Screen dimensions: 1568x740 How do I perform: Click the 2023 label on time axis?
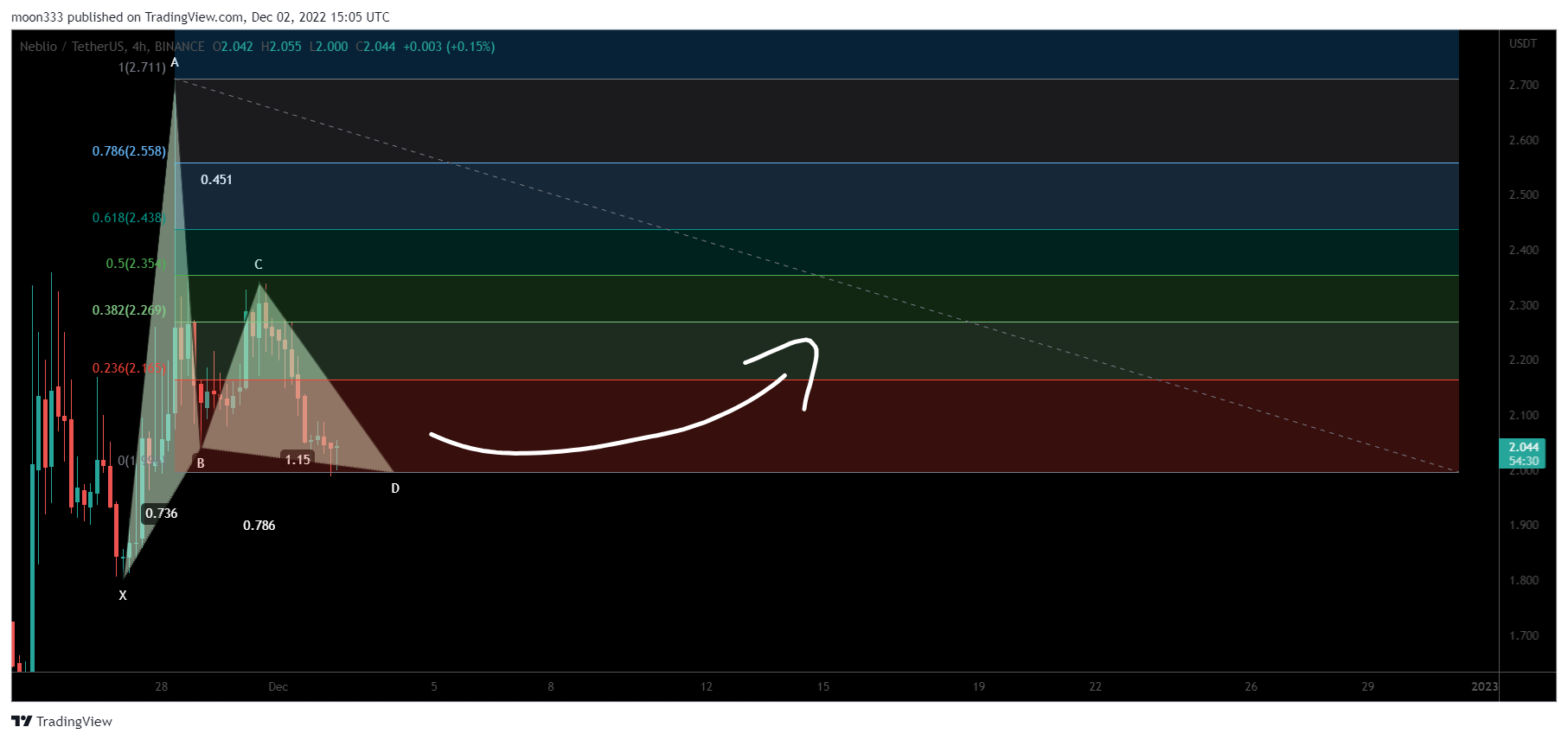click(1485, 686)
